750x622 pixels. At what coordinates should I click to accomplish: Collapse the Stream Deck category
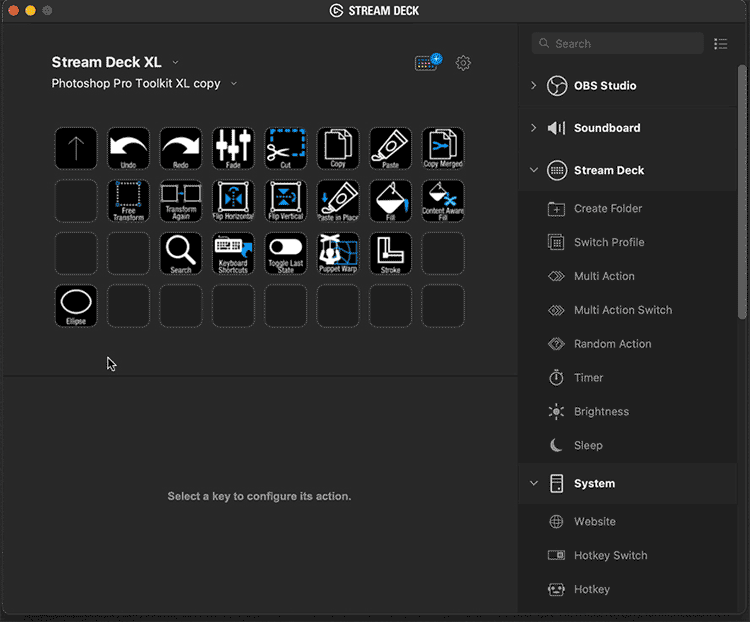(534, 170)
